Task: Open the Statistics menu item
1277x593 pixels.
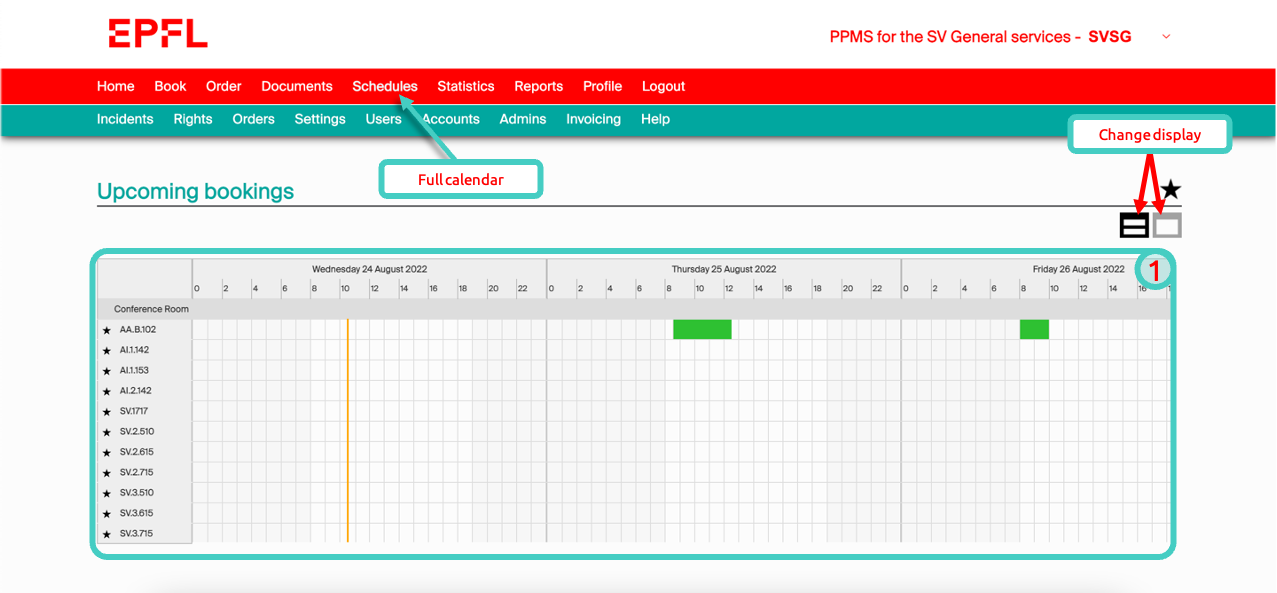Action: [x=466, y=86]
